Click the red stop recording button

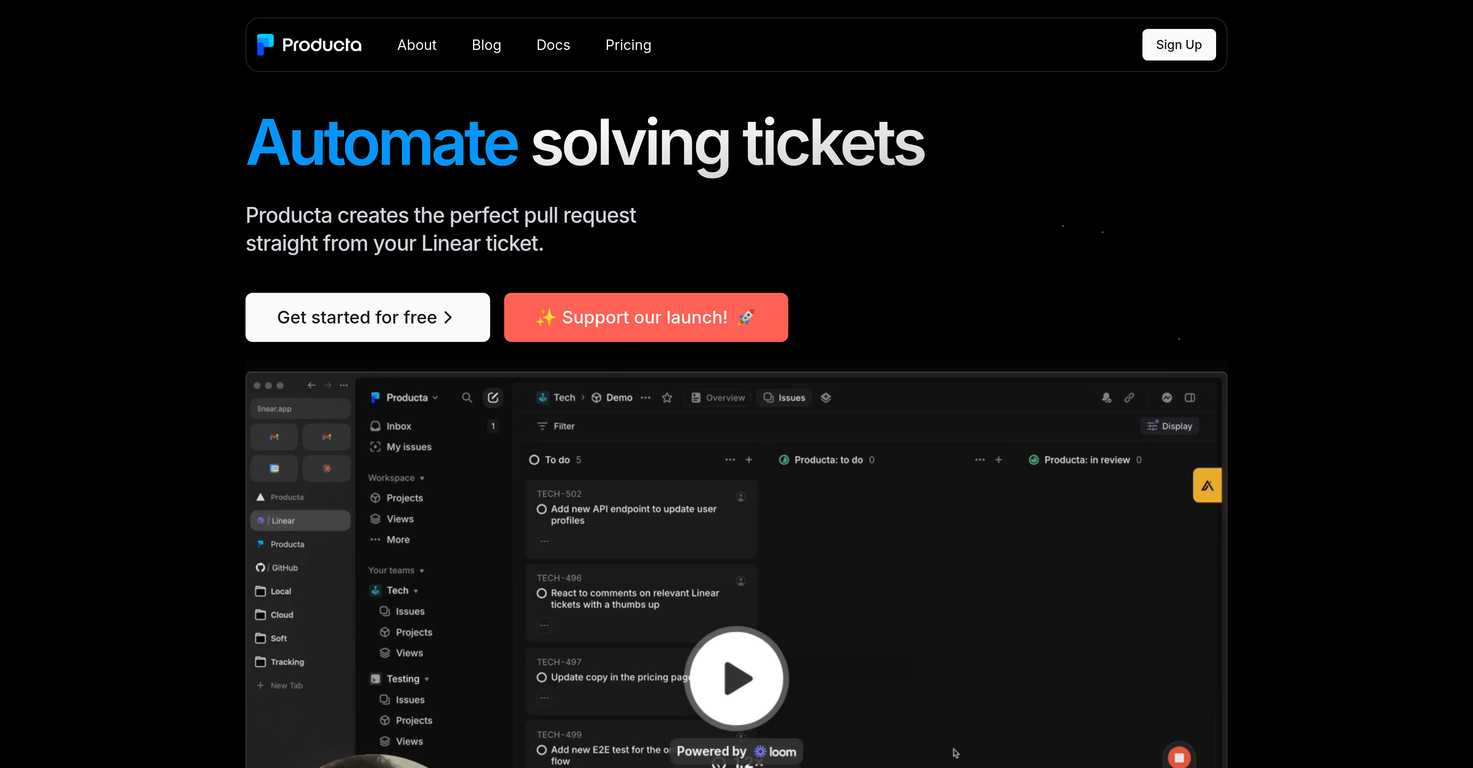coord(1179,757)
